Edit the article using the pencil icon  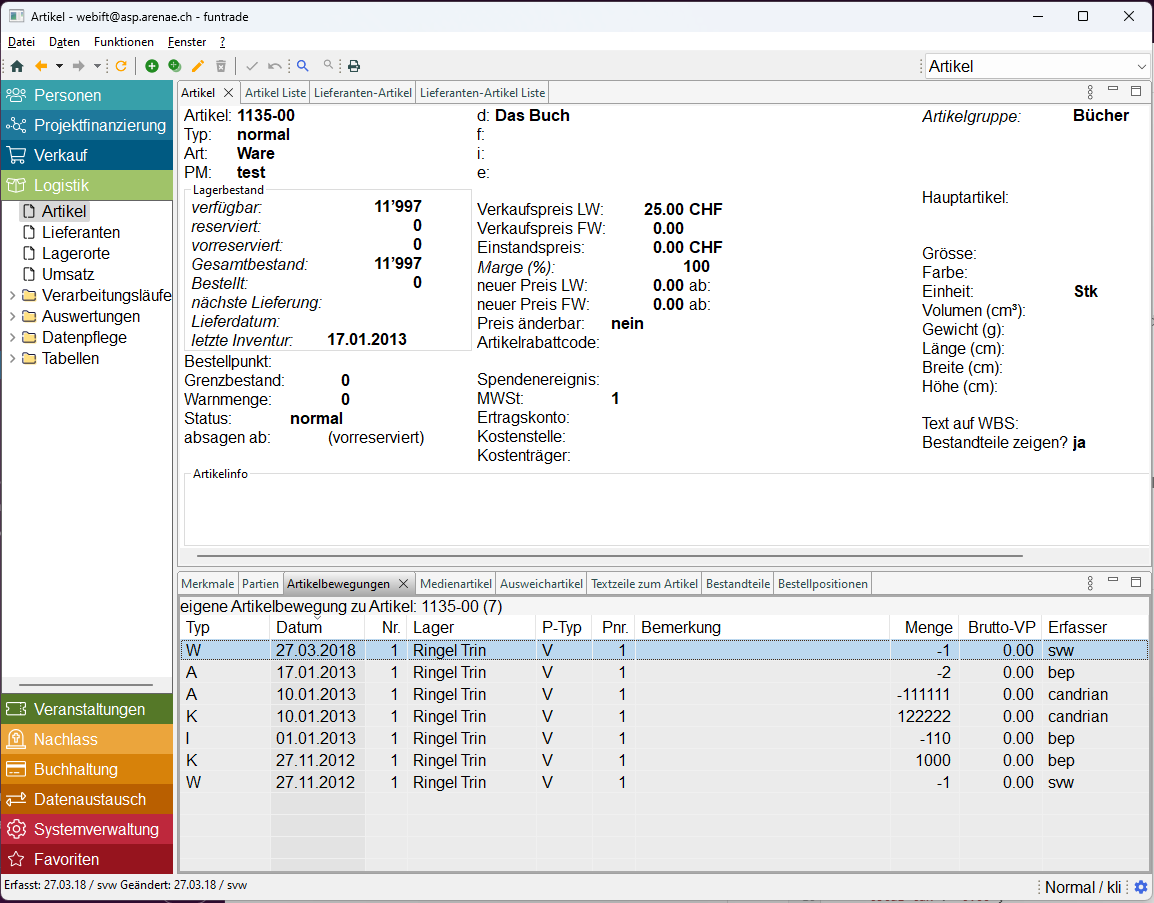click(x=197, y=66)
